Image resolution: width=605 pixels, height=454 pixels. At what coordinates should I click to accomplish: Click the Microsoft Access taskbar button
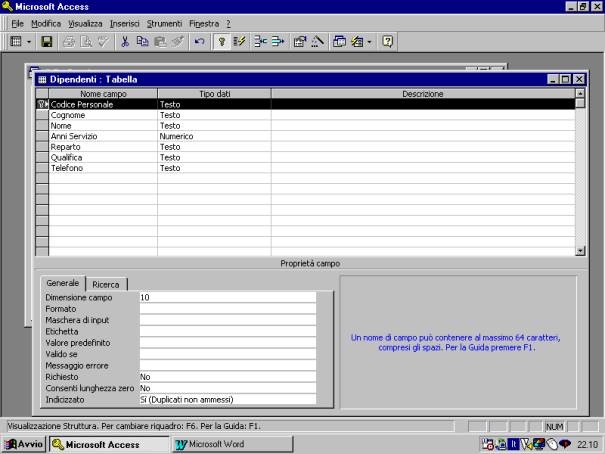[109, 444]
